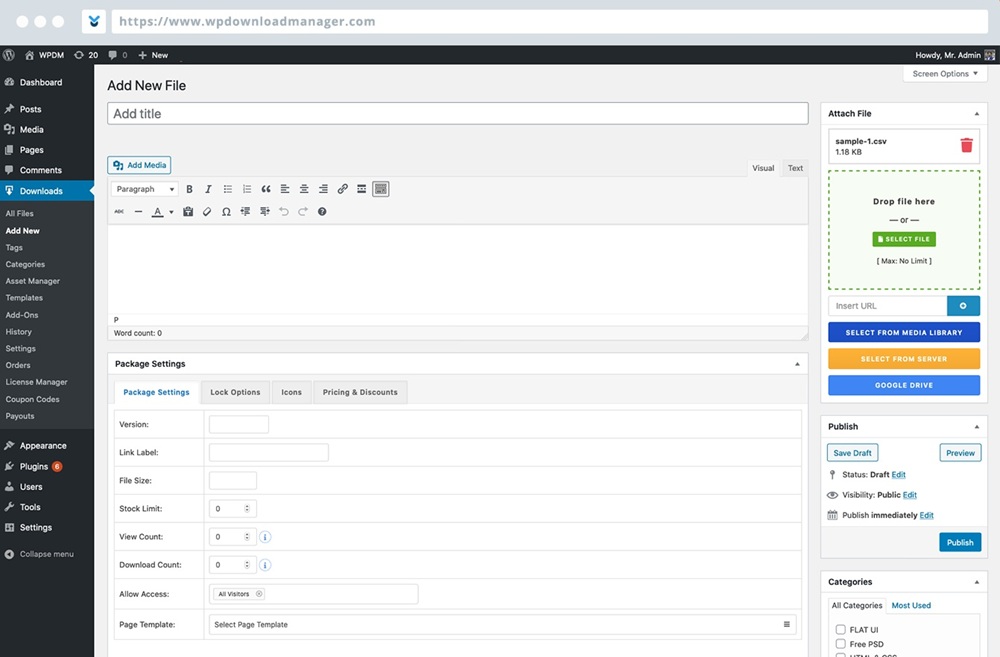Save Draft in Publish panel
The height and width of the screenshot is (657, 1000).
(x=853, y=453)
